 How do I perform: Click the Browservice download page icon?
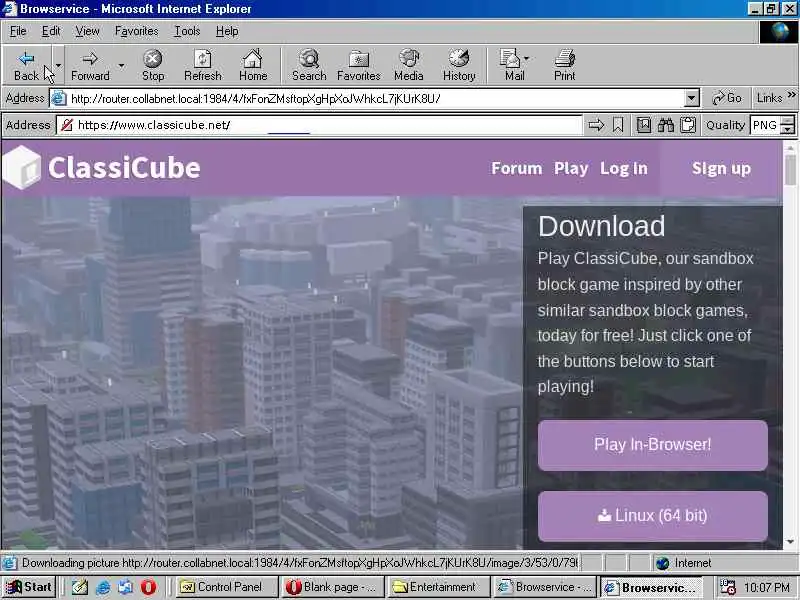[644, 125]
